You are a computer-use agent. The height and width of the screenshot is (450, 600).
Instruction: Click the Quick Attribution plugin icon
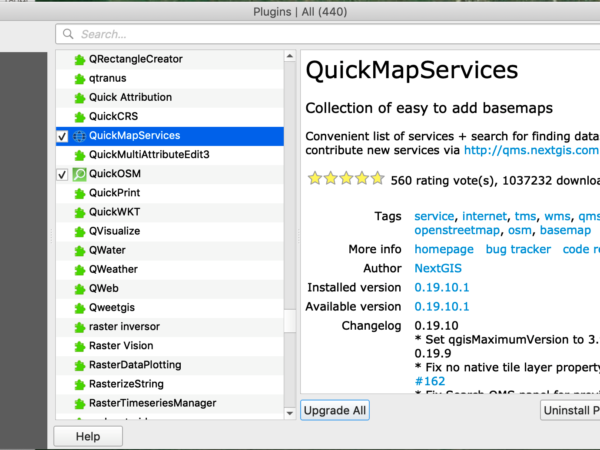(x=80, y=98)
